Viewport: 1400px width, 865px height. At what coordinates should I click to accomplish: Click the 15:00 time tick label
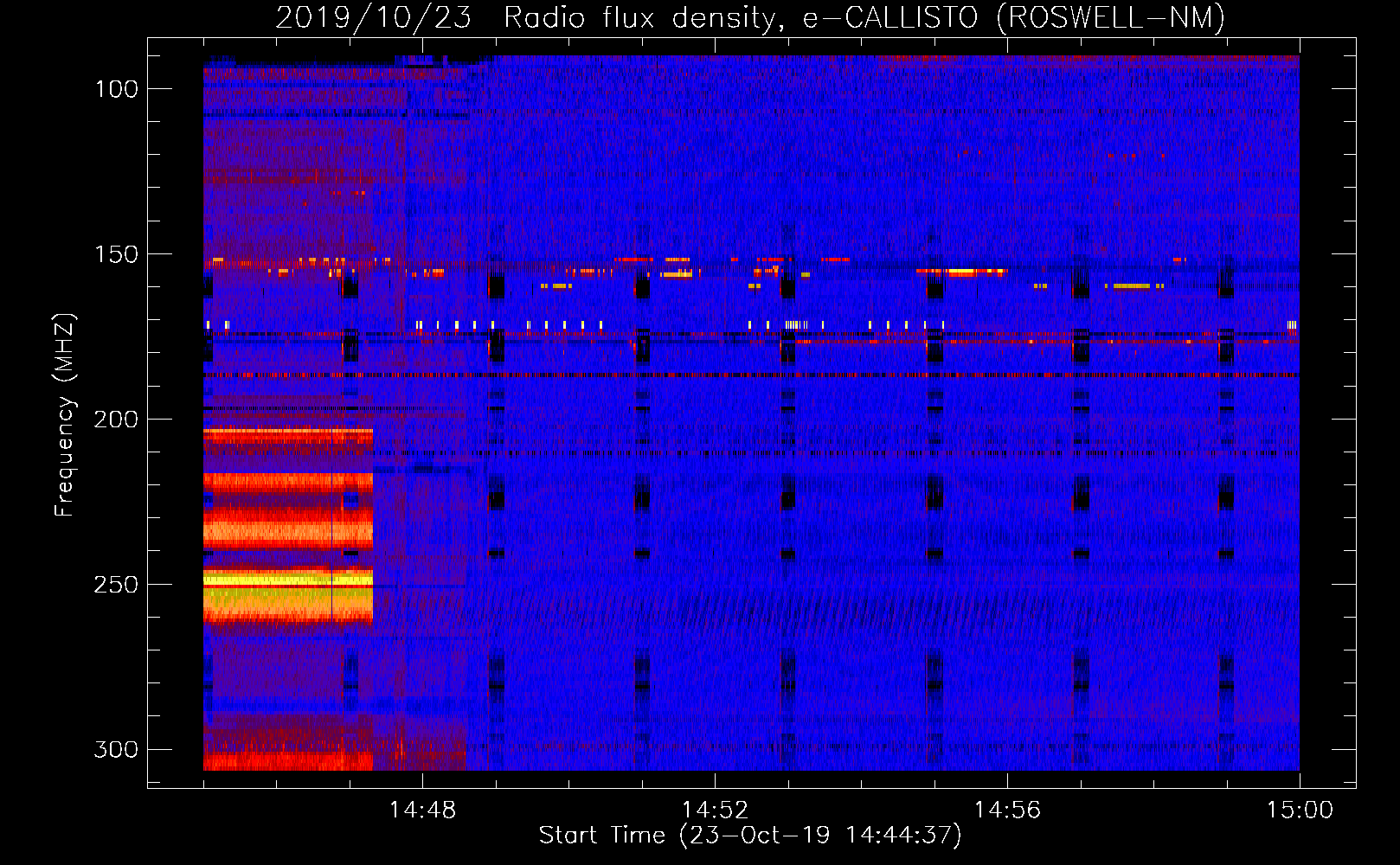(1300, 811)
